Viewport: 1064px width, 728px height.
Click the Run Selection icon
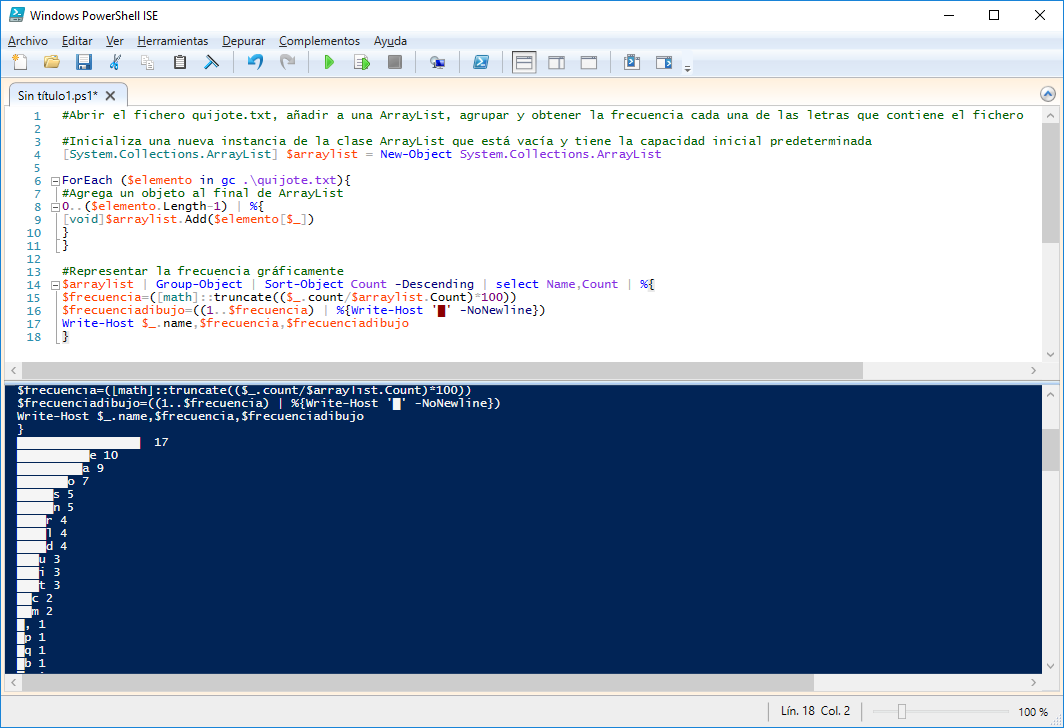point(362,63)
